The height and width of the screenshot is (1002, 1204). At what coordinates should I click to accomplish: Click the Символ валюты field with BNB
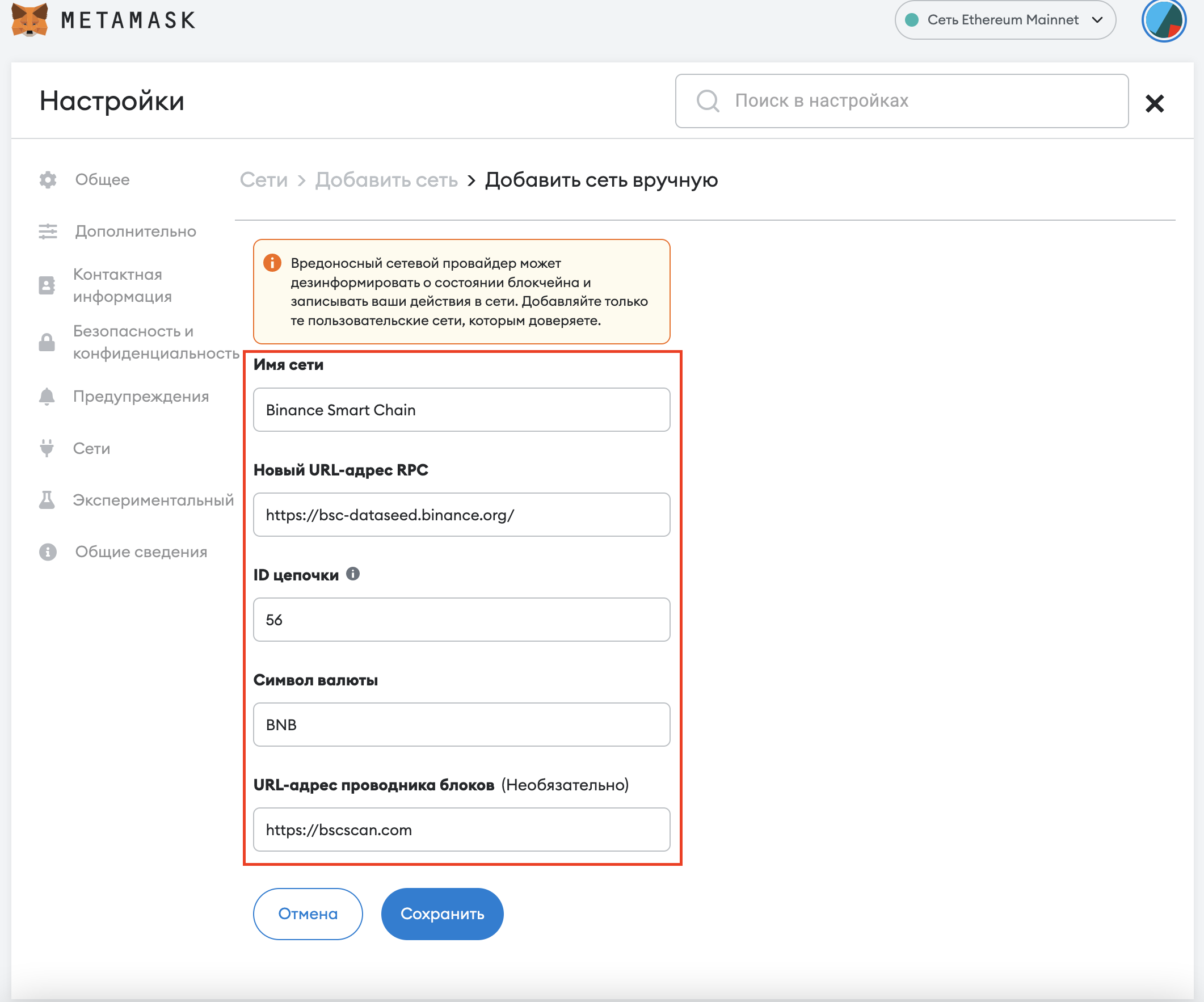(x=461, y=724)
